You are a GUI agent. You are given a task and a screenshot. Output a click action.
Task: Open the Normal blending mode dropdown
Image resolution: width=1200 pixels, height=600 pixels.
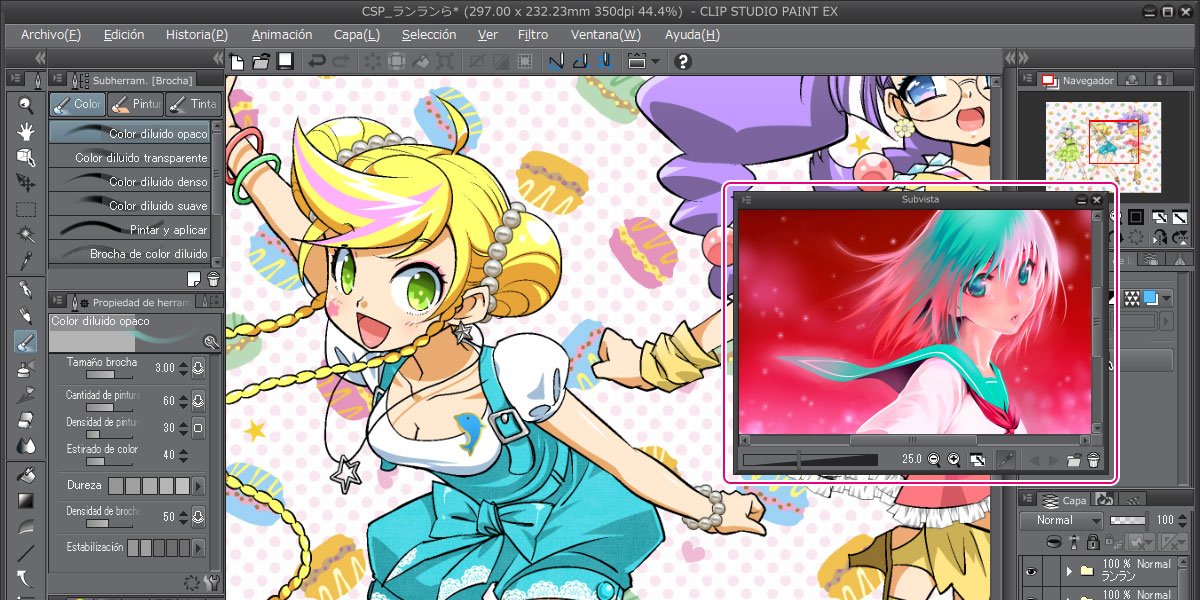coord(1062,520)
